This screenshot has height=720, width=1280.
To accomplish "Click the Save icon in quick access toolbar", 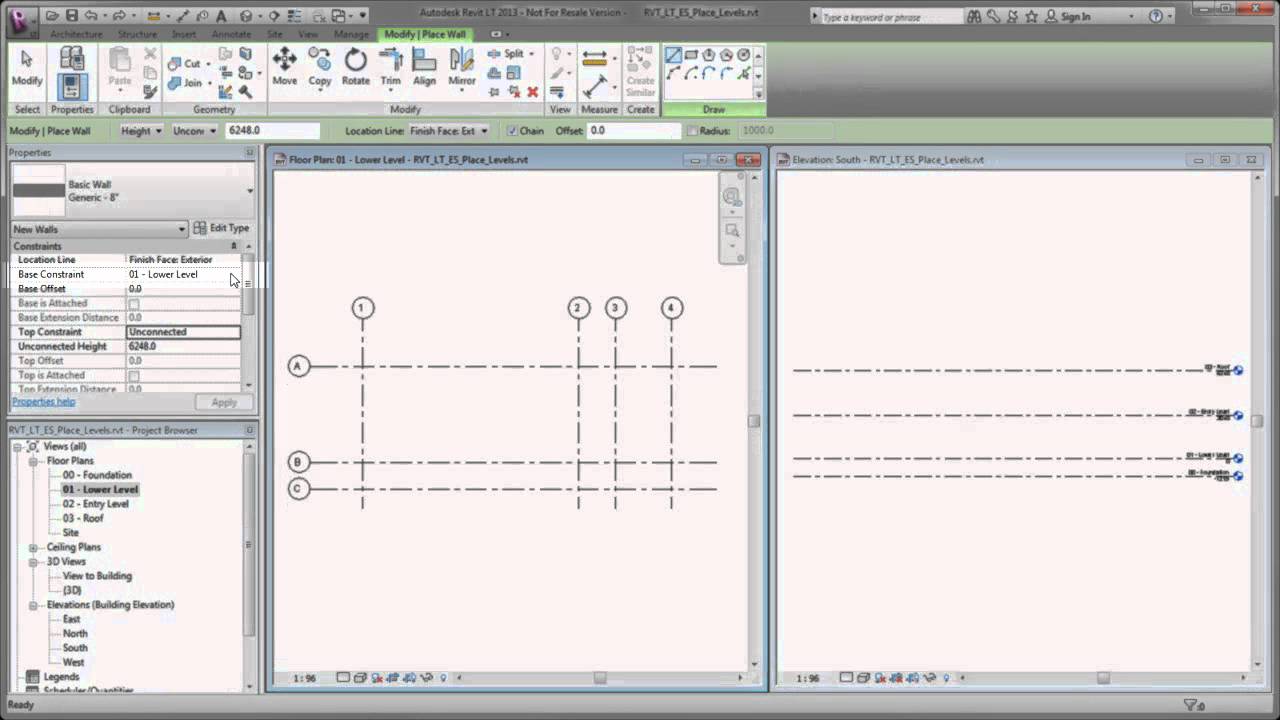I will pyautogui.click(x=72, y=16).
